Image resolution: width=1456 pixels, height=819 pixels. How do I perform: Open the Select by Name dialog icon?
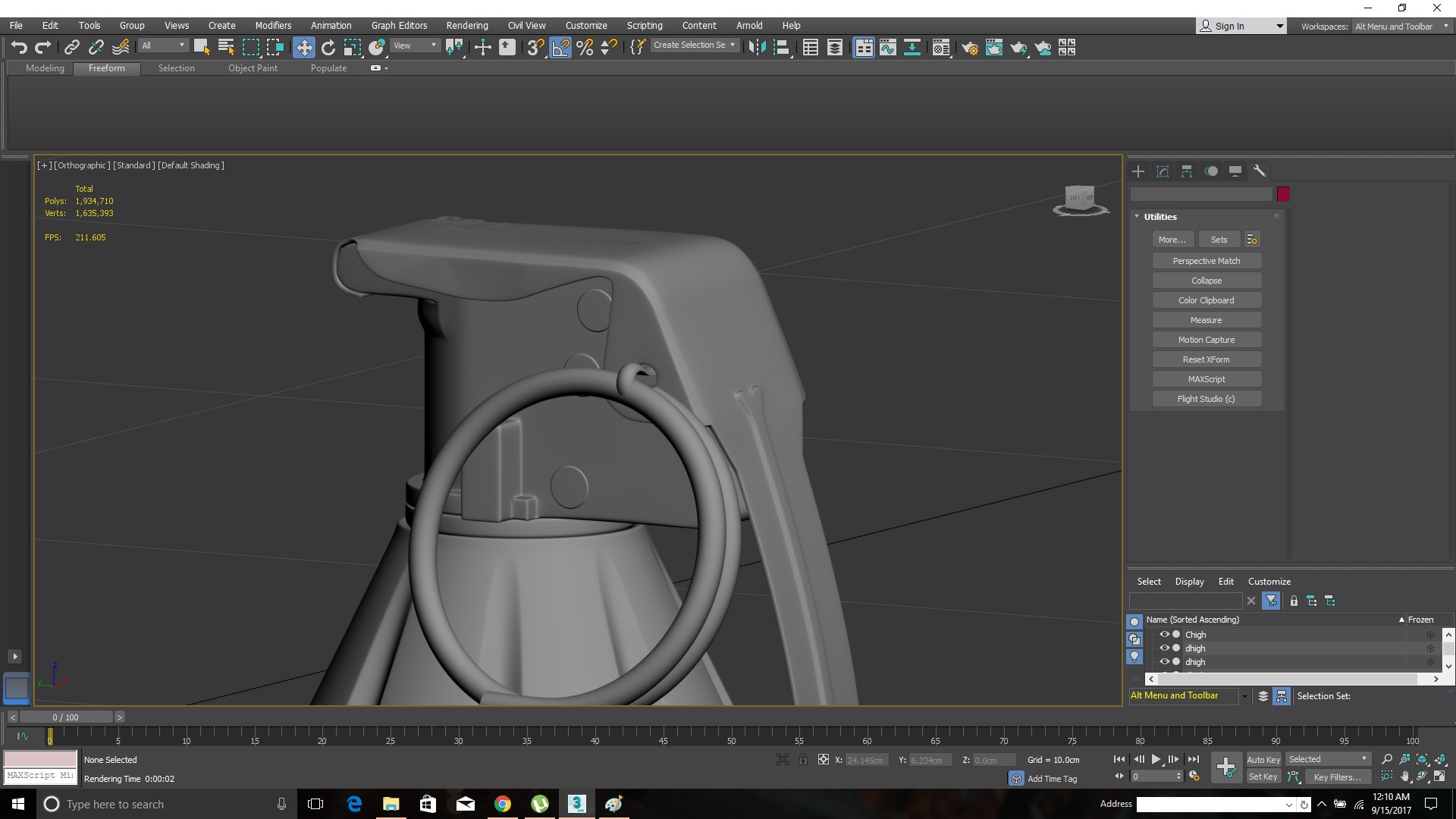click(x=225, y=48)
